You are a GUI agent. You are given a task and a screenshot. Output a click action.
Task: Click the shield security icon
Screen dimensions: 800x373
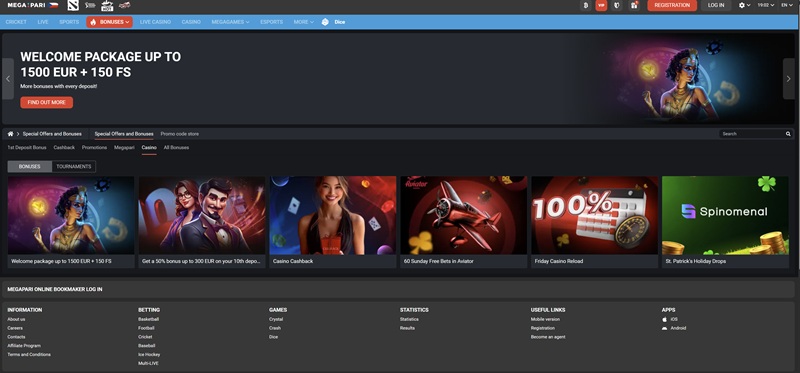point(617,5)
